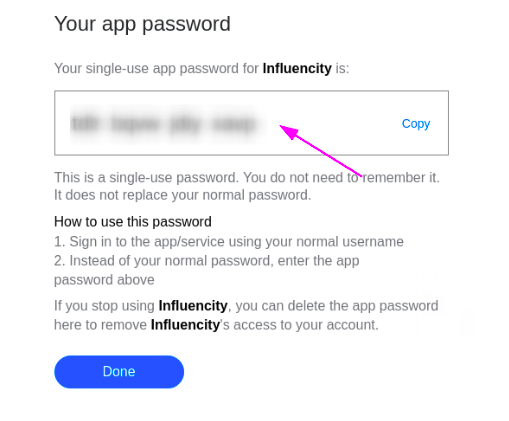Click the "Your app password" heading

(142, 24)
